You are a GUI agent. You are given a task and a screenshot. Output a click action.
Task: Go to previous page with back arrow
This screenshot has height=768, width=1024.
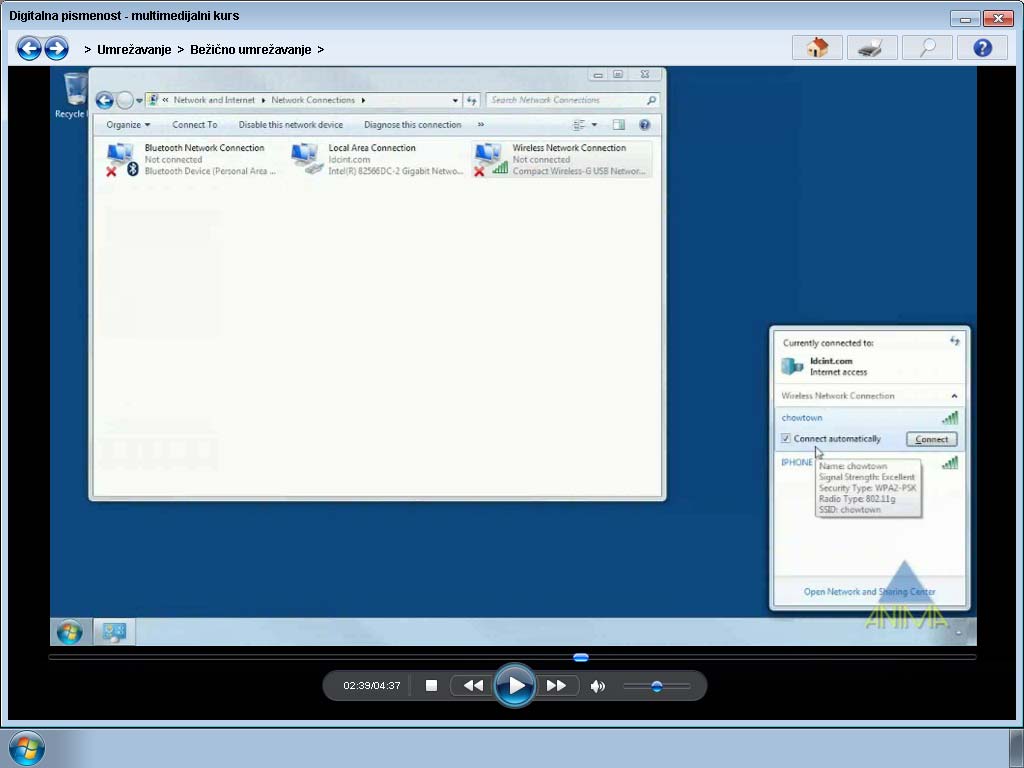point(29,48)
